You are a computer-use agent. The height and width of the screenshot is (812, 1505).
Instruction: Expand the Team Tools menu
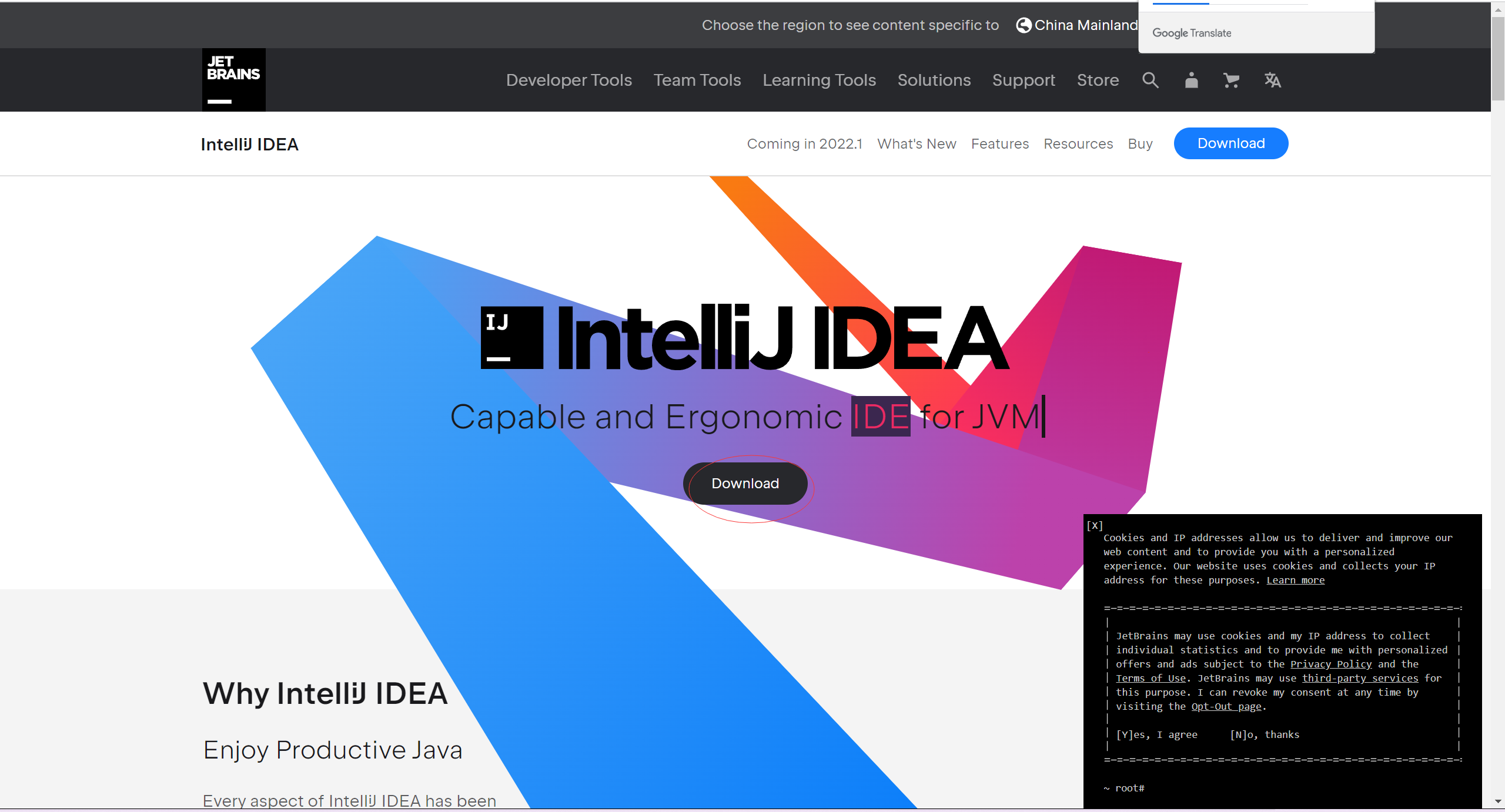(697, 80)
